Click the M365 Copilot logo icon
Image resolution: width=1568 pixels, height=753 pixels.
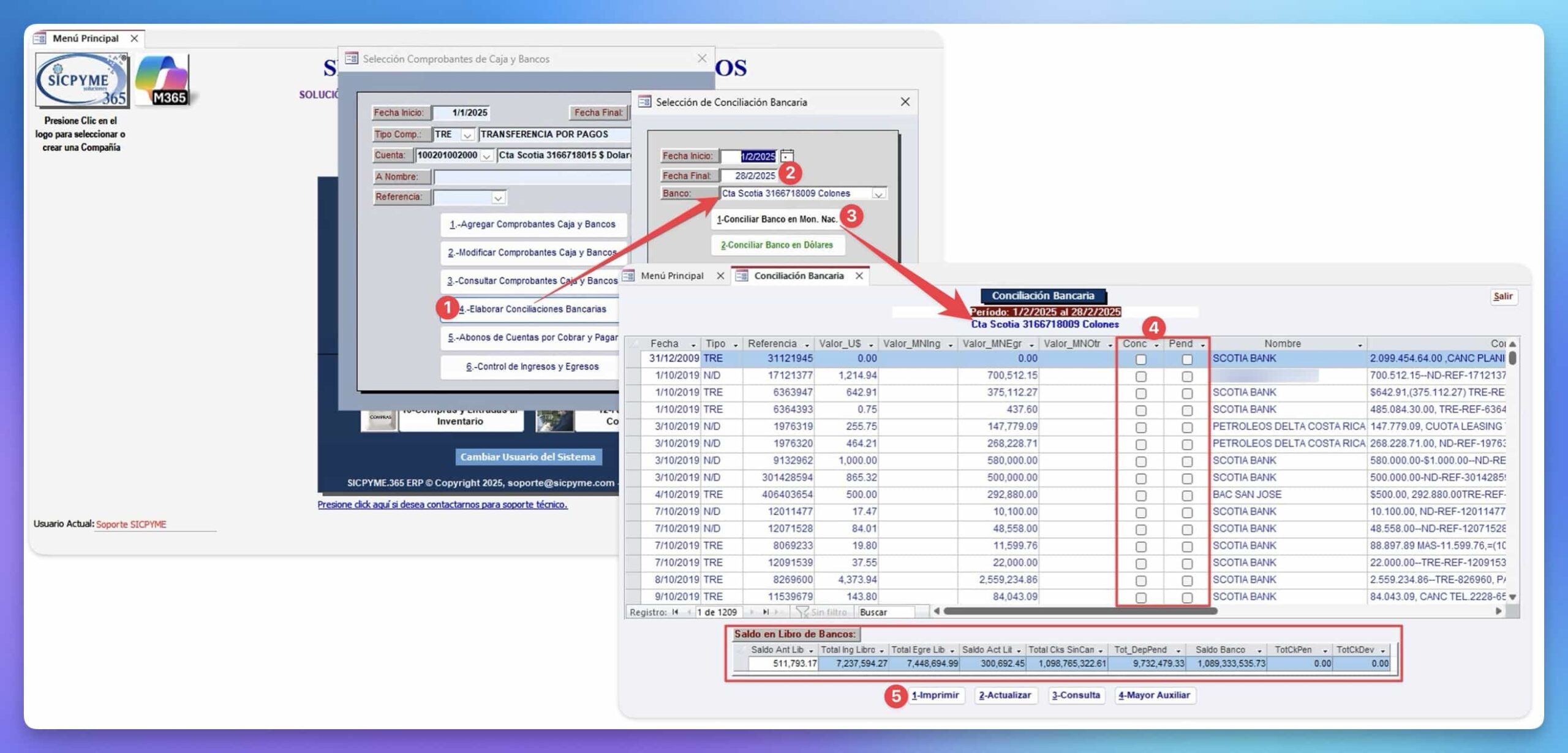162,80
